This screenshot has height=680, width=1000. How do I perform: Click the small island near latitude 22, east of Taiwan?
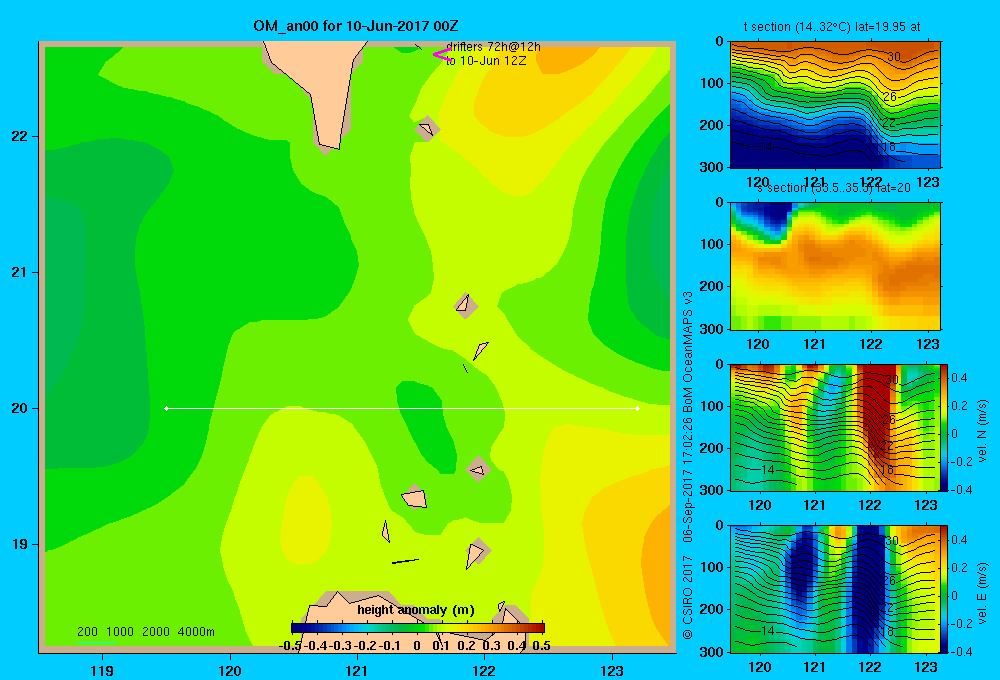tap(427, 128)
